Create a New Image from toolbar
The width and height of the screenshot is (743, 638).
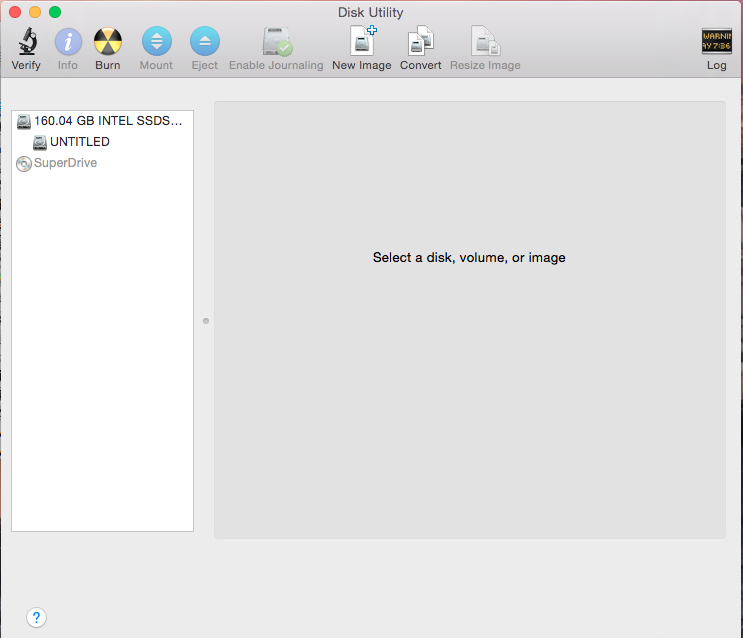pos(363,41)
